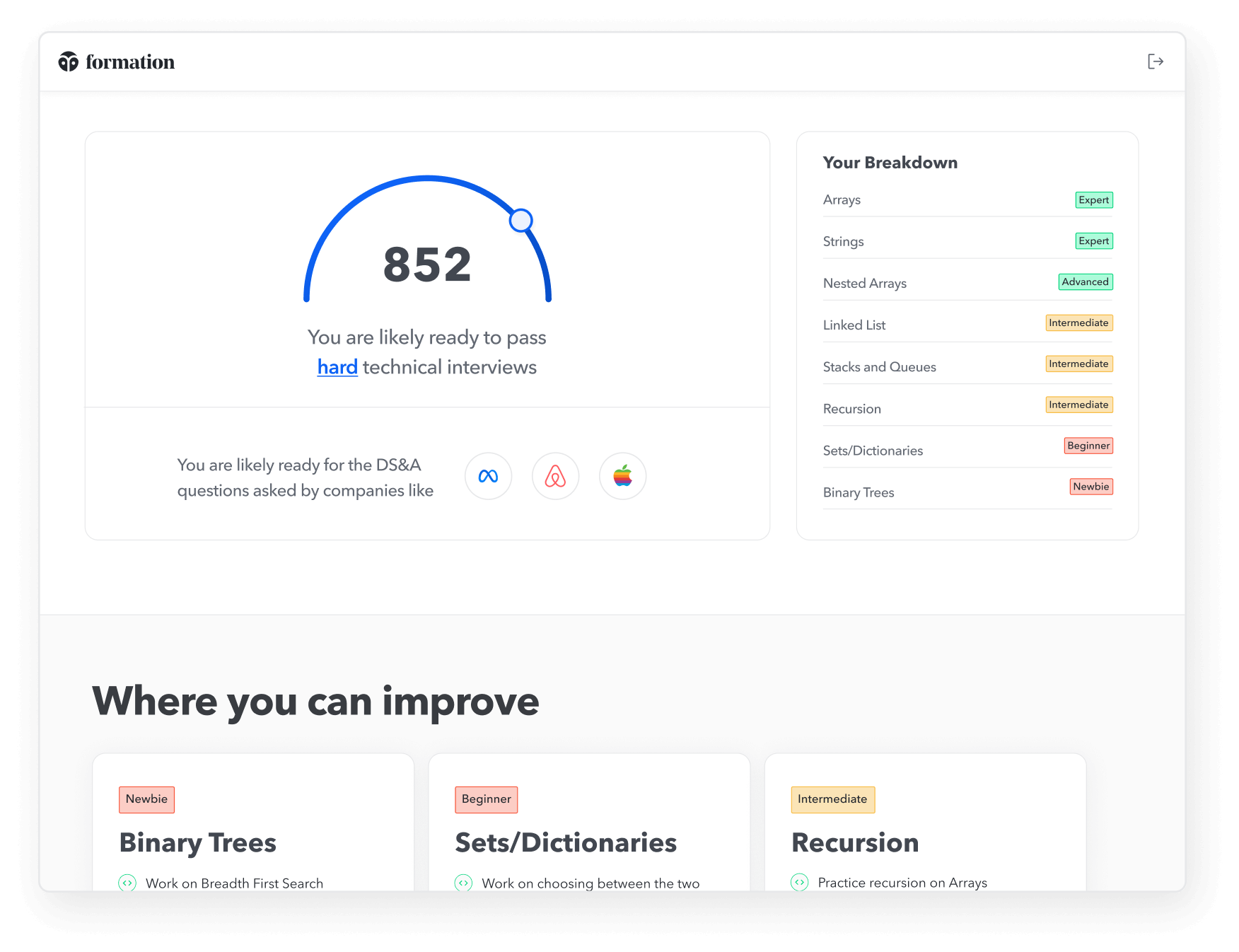
Task: Open the Recursion improvement card heading
Action: 855,842
